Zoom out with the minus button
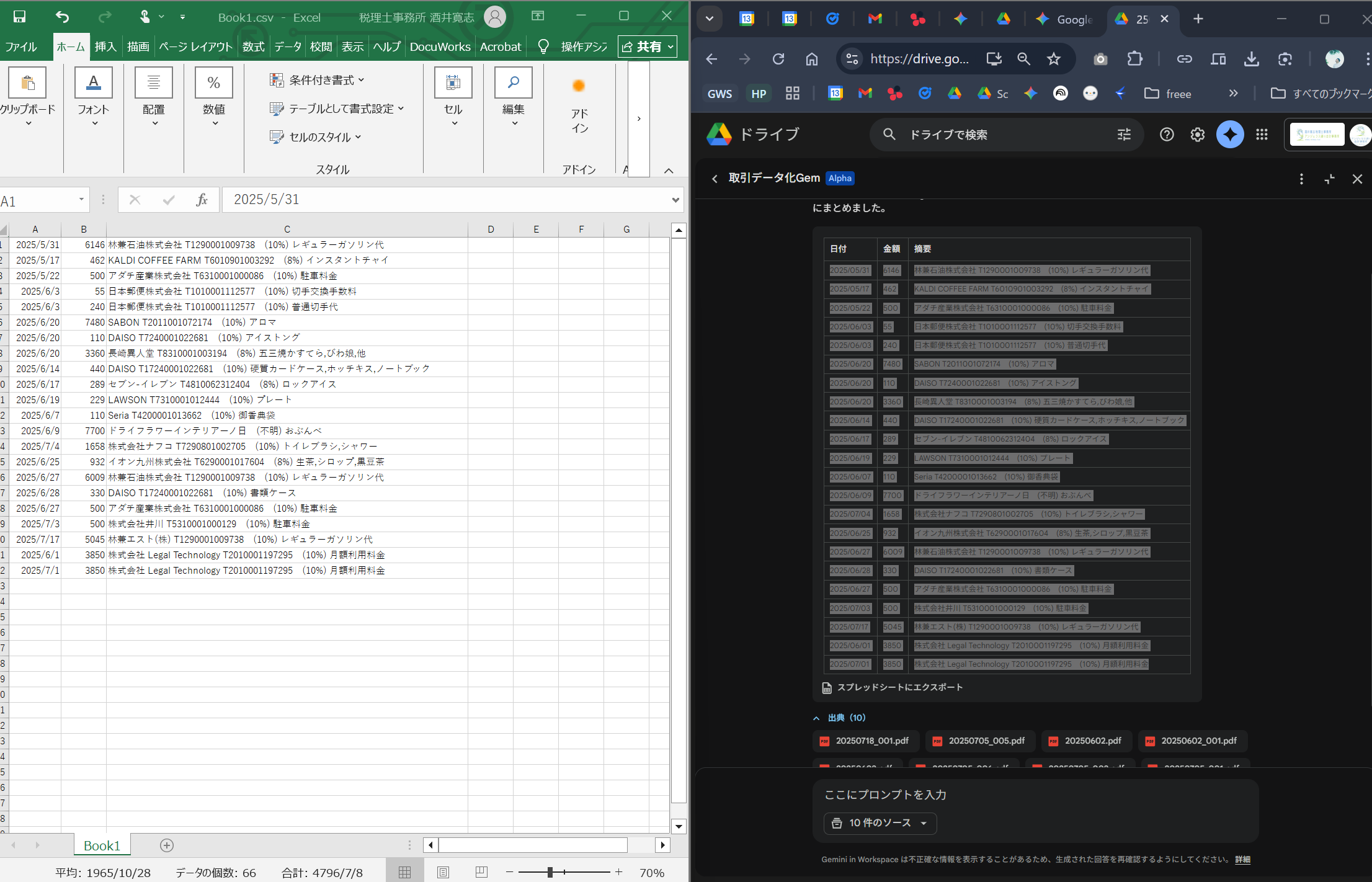This screenshot has width=1372, height=882. (509, 872)
